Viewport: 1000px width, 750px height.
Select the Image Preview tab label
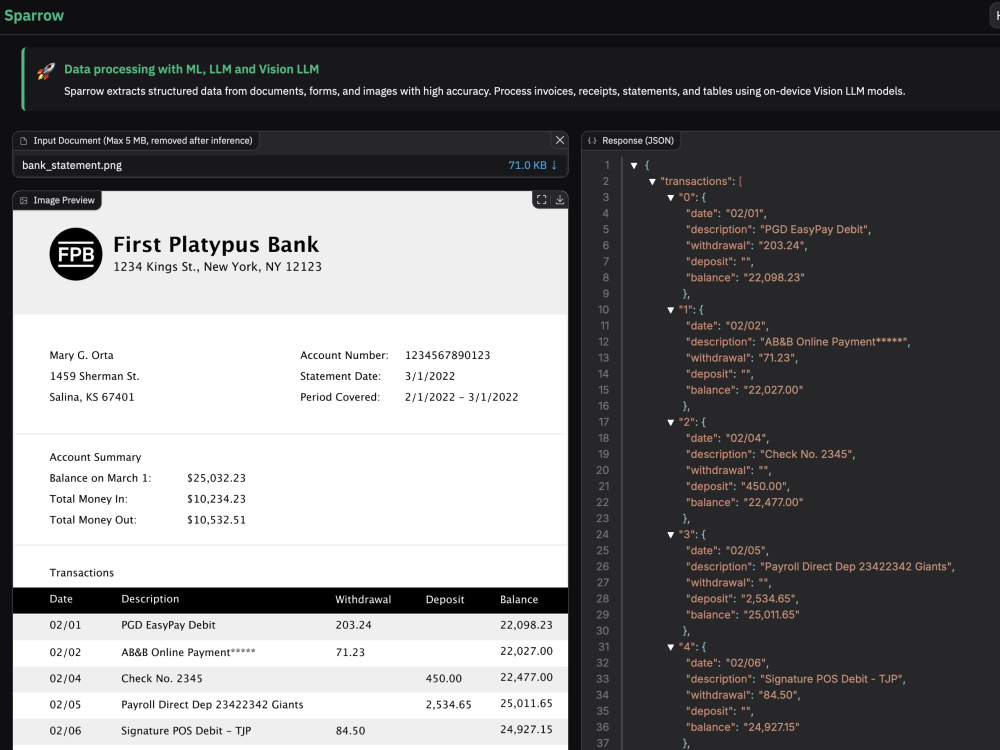64,200
